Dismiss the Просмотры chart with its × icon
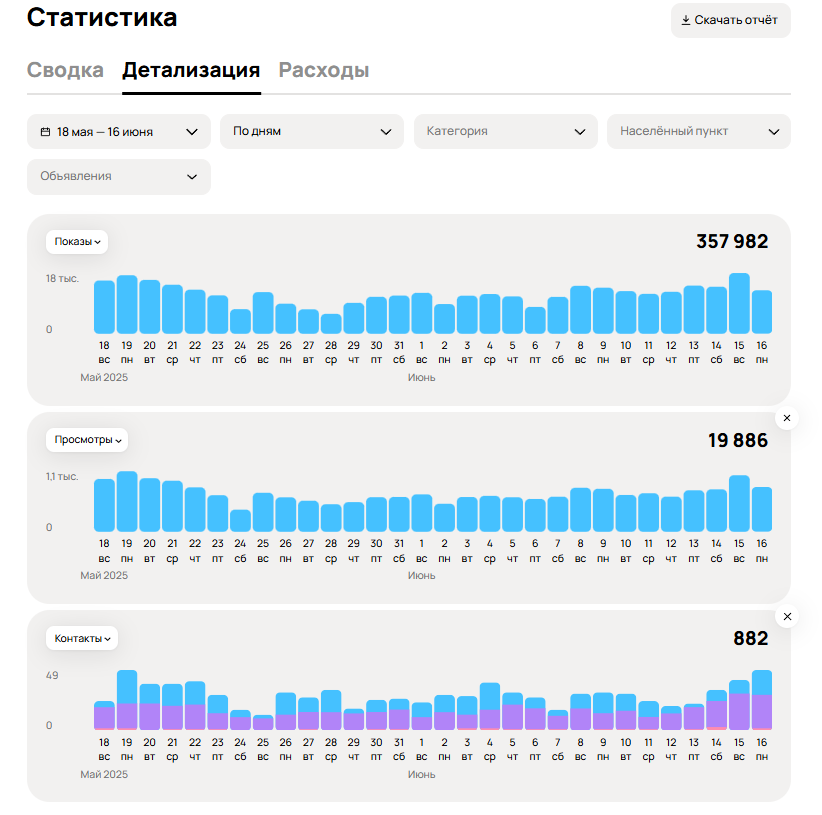 (x=787, y=418)
